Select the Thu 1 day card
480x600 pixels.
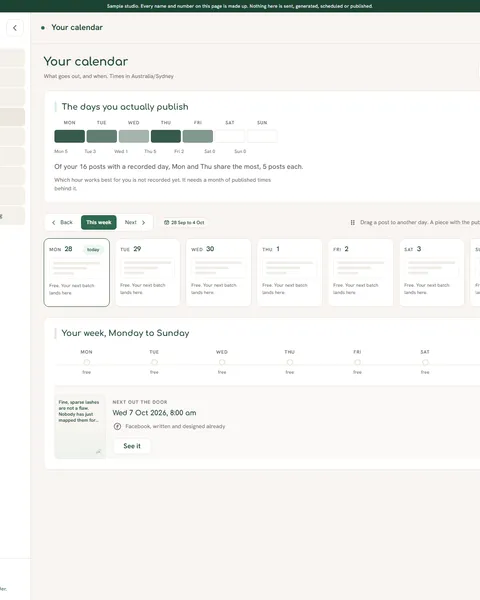(x=290, y=272)
